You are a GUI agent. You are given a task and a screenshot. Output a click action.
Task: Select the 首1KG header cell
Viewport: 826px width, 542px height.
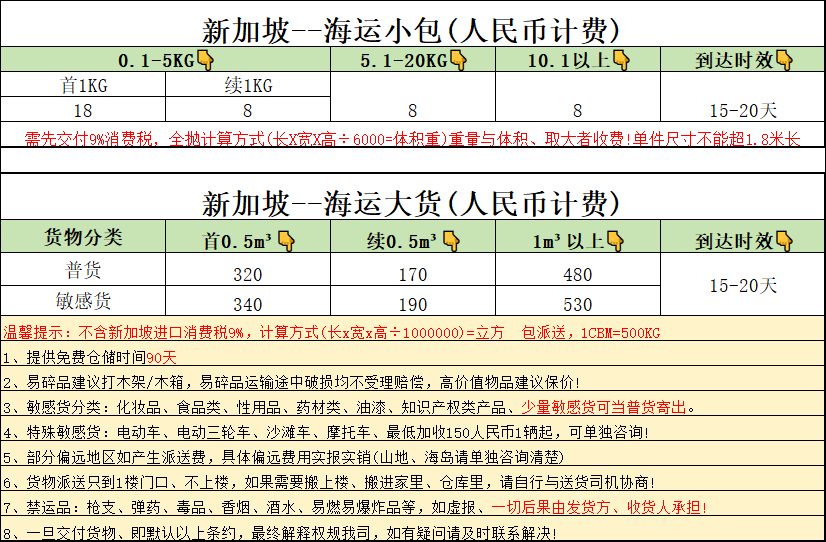pos(83,85)
